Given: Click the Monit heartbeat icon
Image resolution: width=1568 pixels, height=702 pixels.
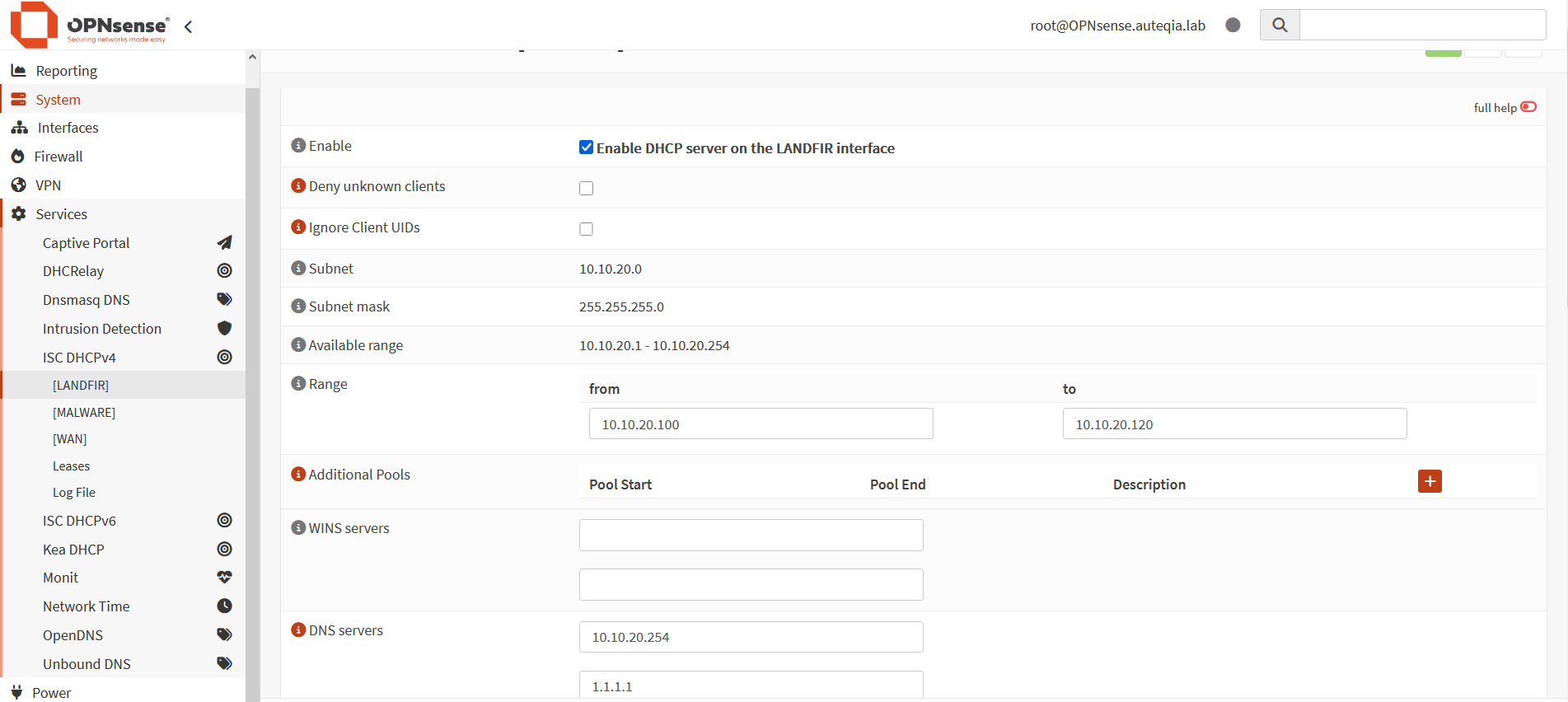Looking at the screenshot, I should point(224,577).
